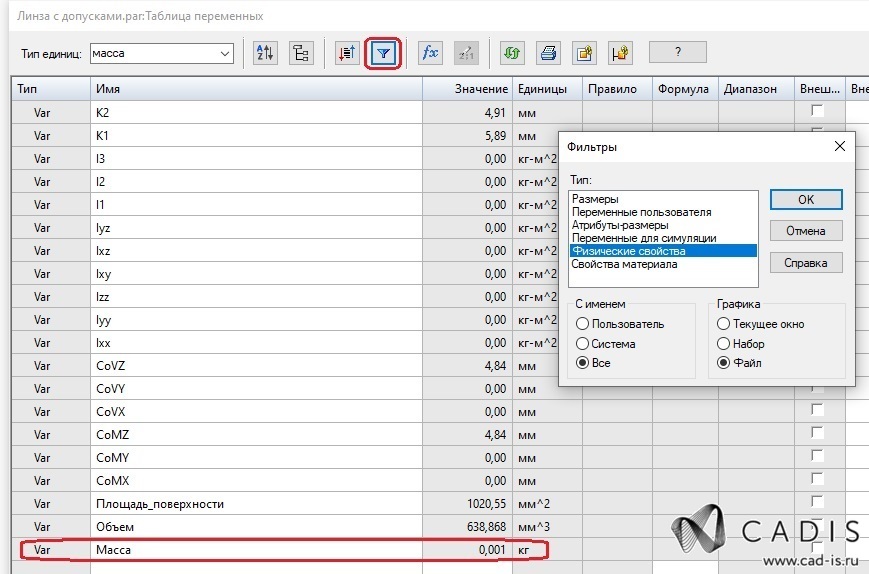Click the tree grouping toolbar icon
869x574 pixels.
301,53
